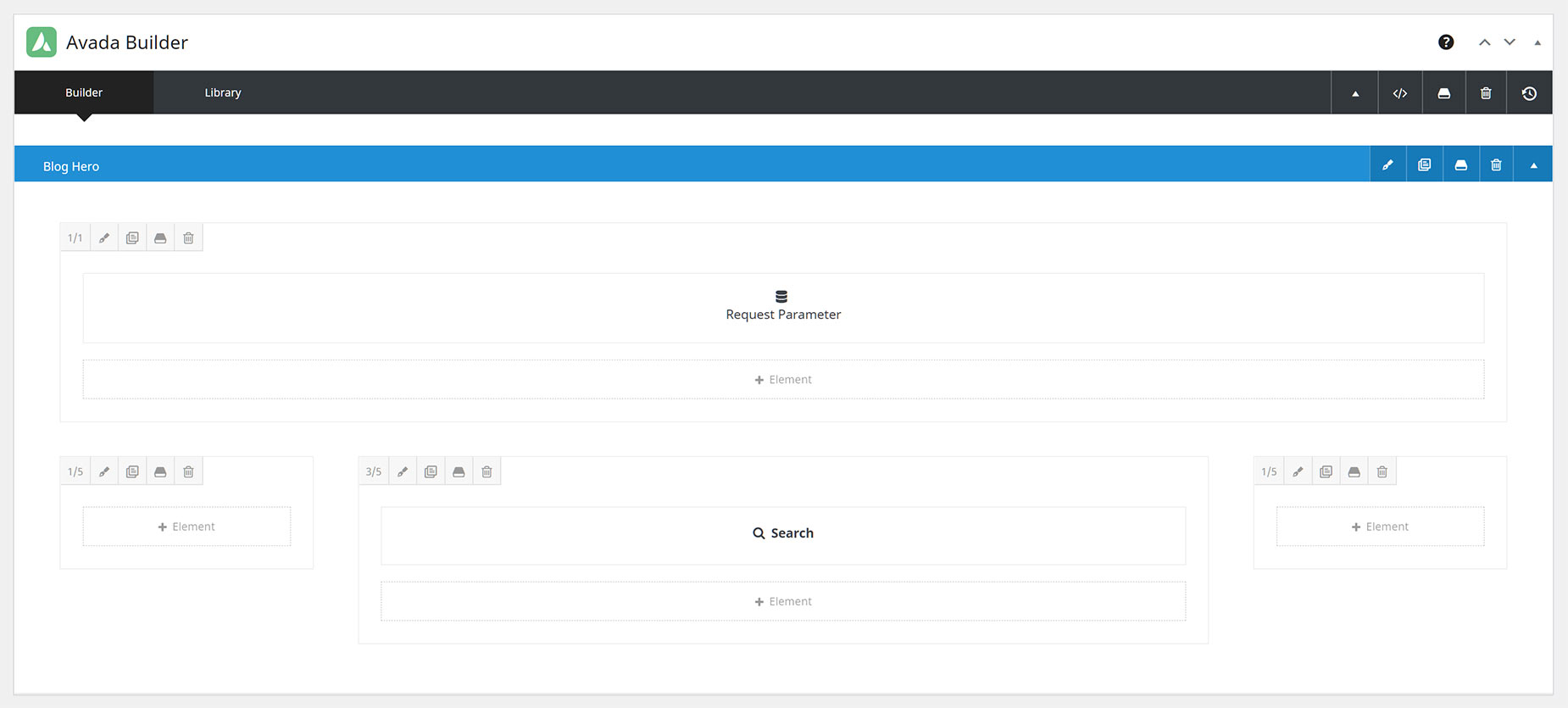Add an element below the Search element
The image size is (1568, 708).
(x=783, y=601)
